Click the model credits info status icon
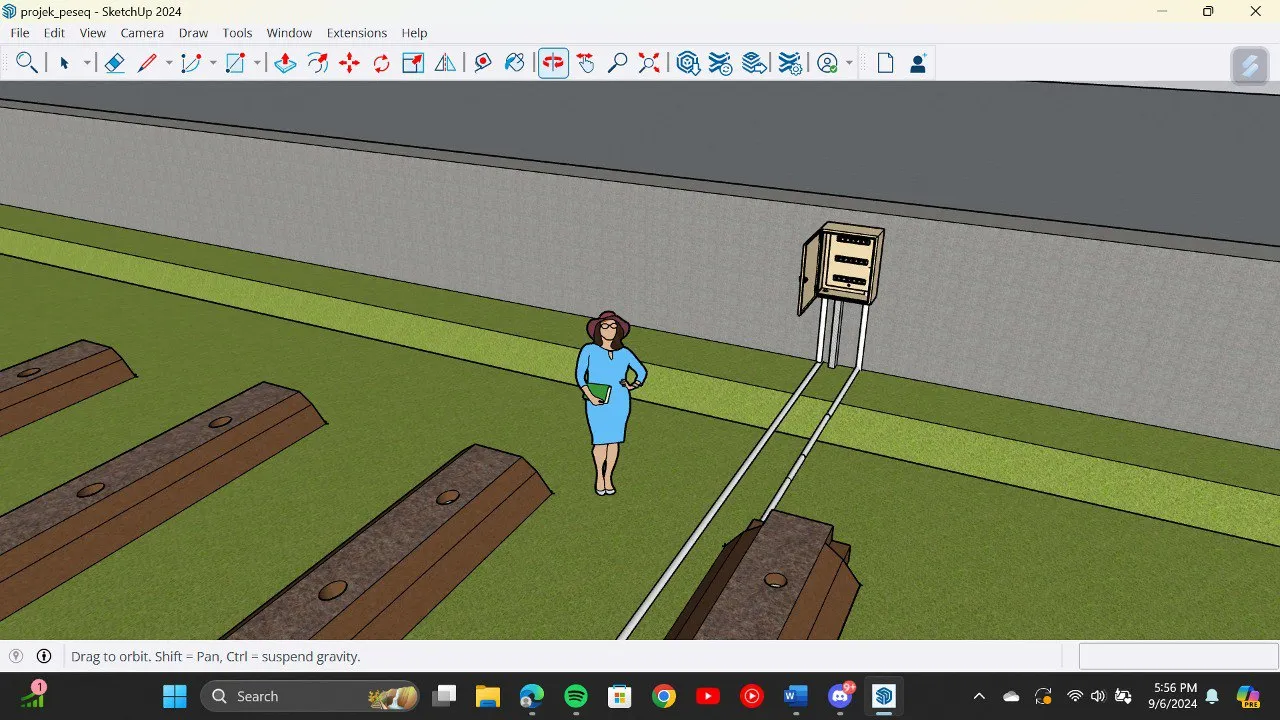1280x720 pixels. [44, 656]
